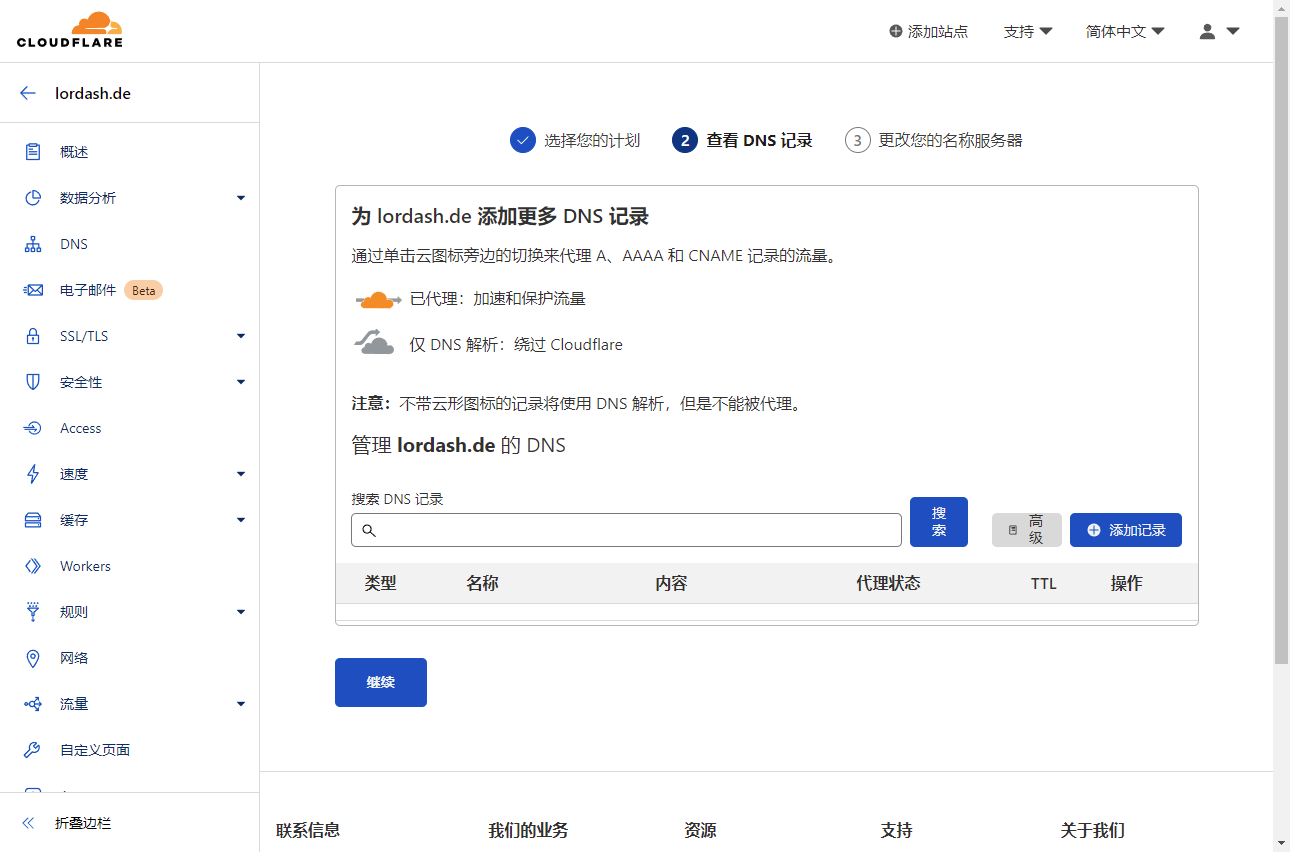Expand the 安全性 submenu arrow
This screenshot has height=852, width=1290.
(241, 382)
